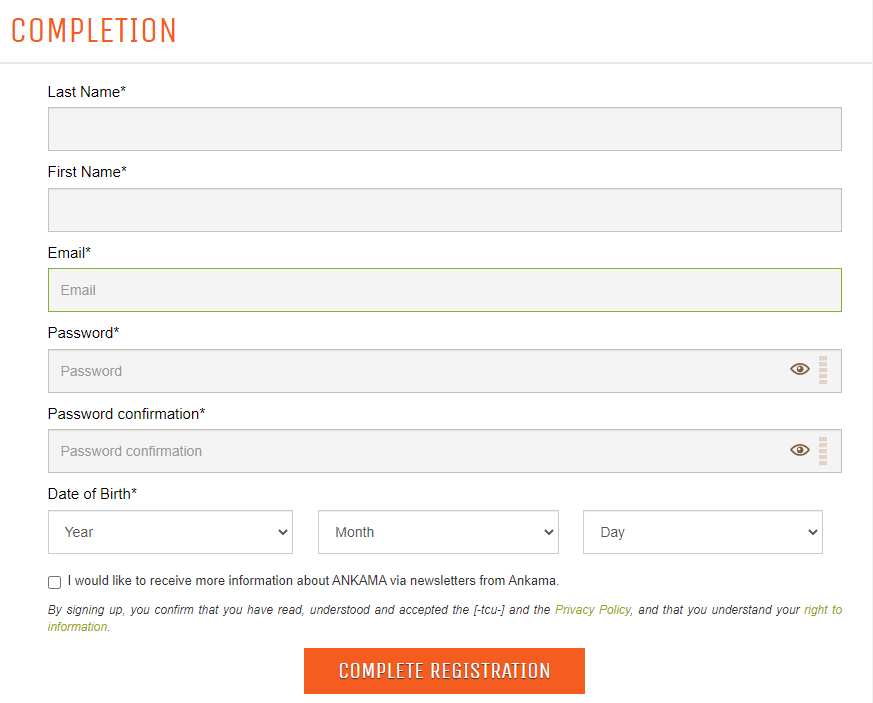Open the Privacy Policy link

point(592,609)
